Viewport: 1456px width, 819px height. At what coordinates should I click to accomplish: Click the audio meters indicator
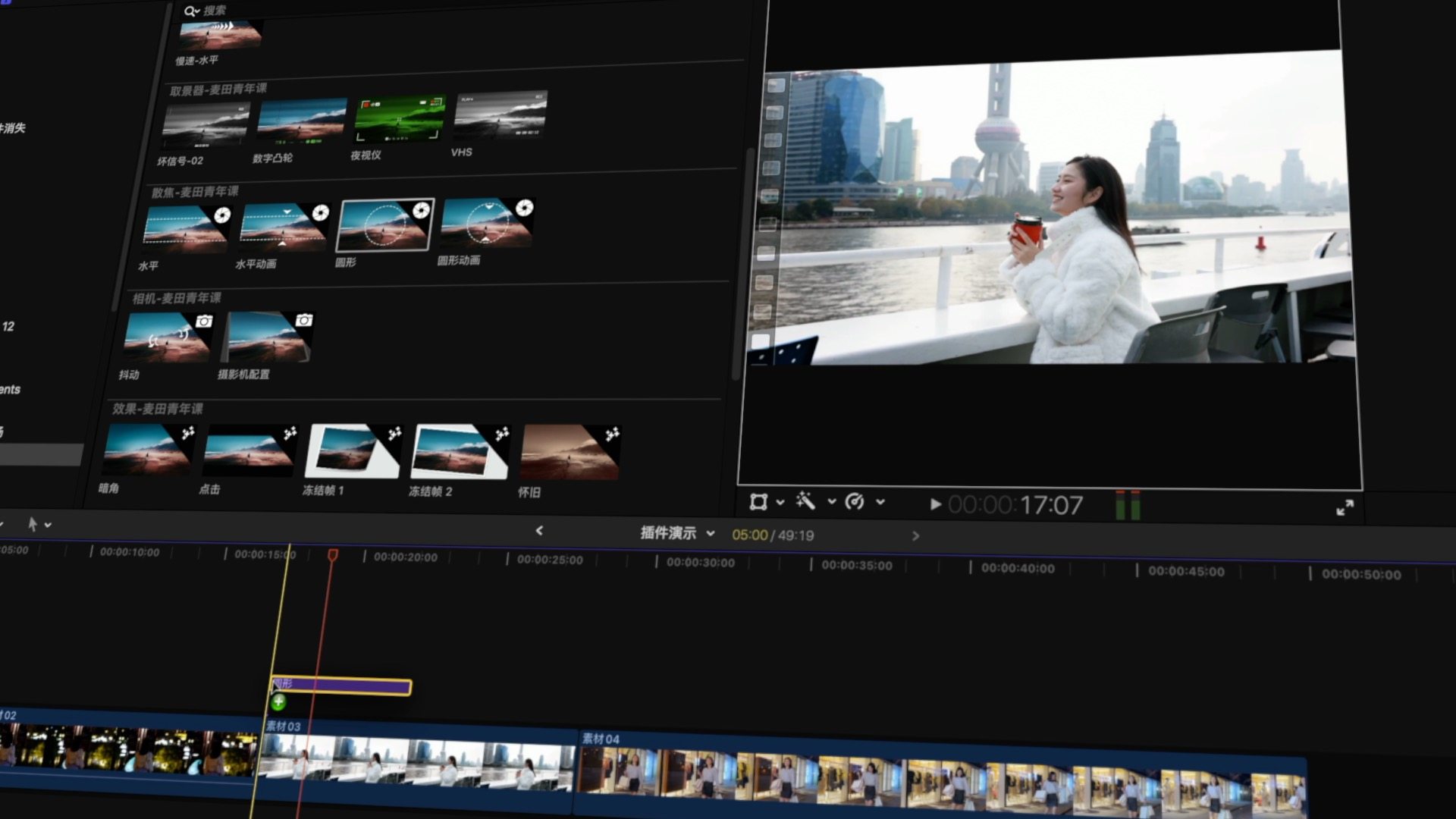[x=1128, y=505]
